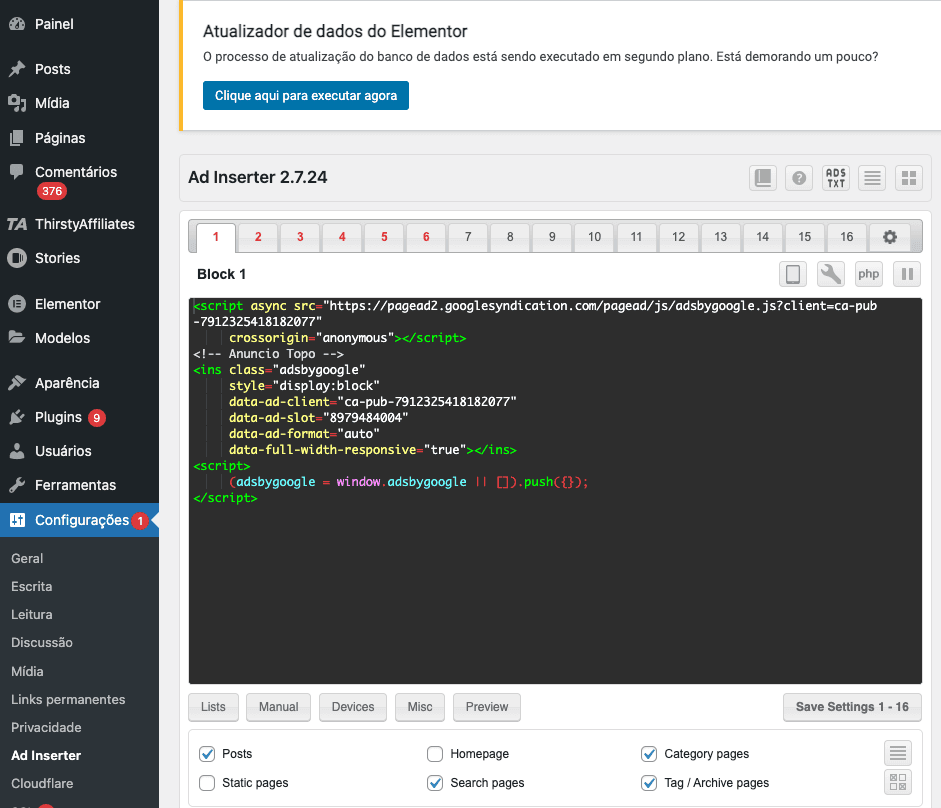Open Discussão settings submenu
This screenshot has width=941, height=808.
pos(42,643)
